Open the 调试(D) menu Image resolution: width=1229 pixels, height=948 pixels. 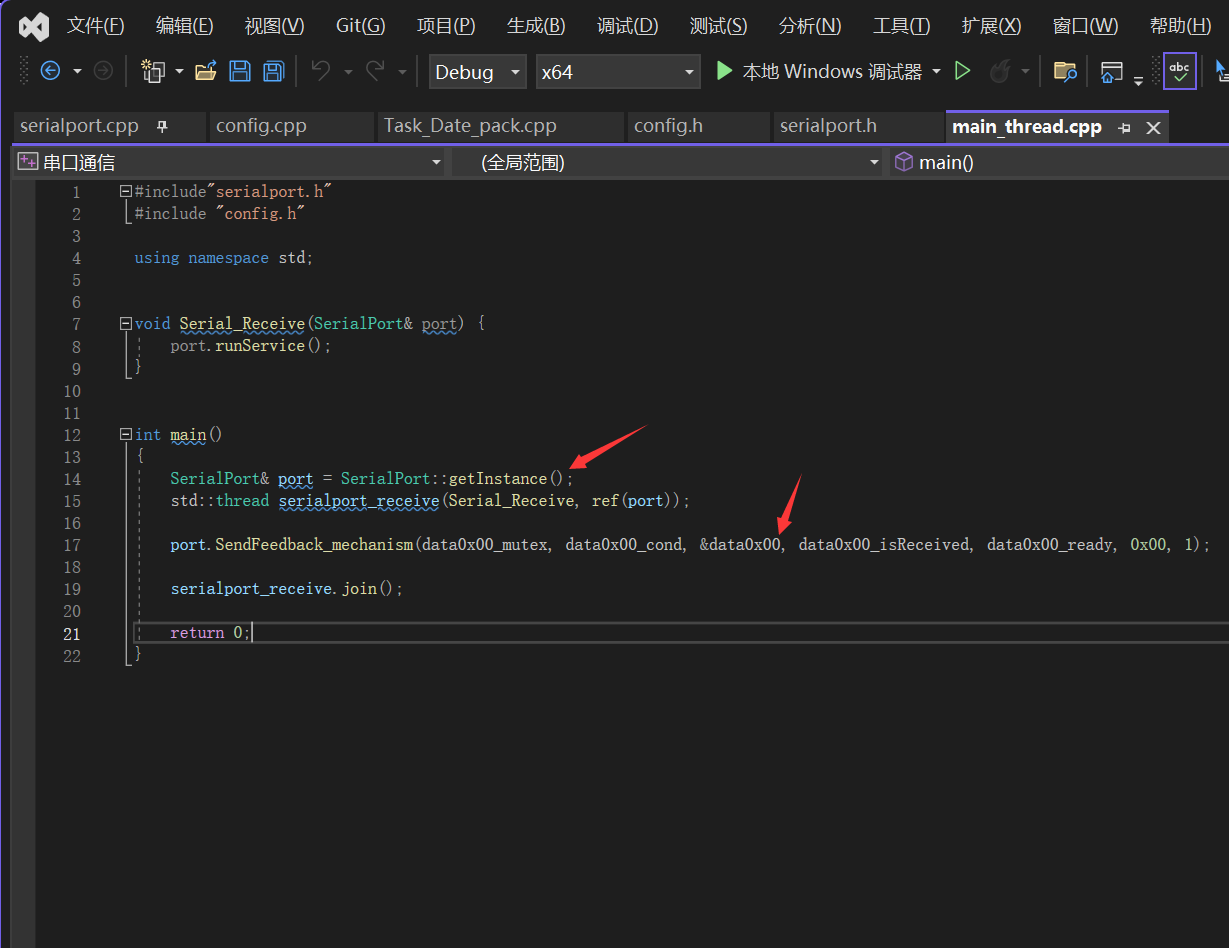click(x=628, y=26)
